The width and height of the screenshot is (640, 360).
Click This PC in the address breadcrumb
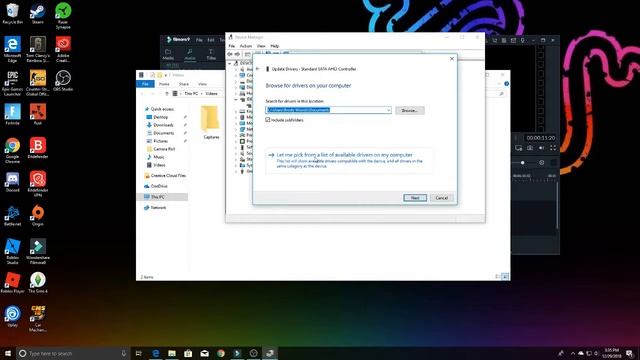click(191, 94)
